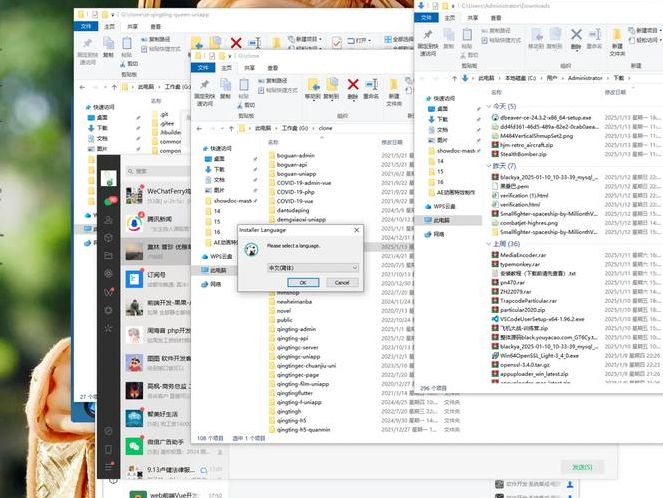The image size is (663, 498).
Task: Collapse the 今天 (5) group in Downloads
Action: (x=489, y=106)
